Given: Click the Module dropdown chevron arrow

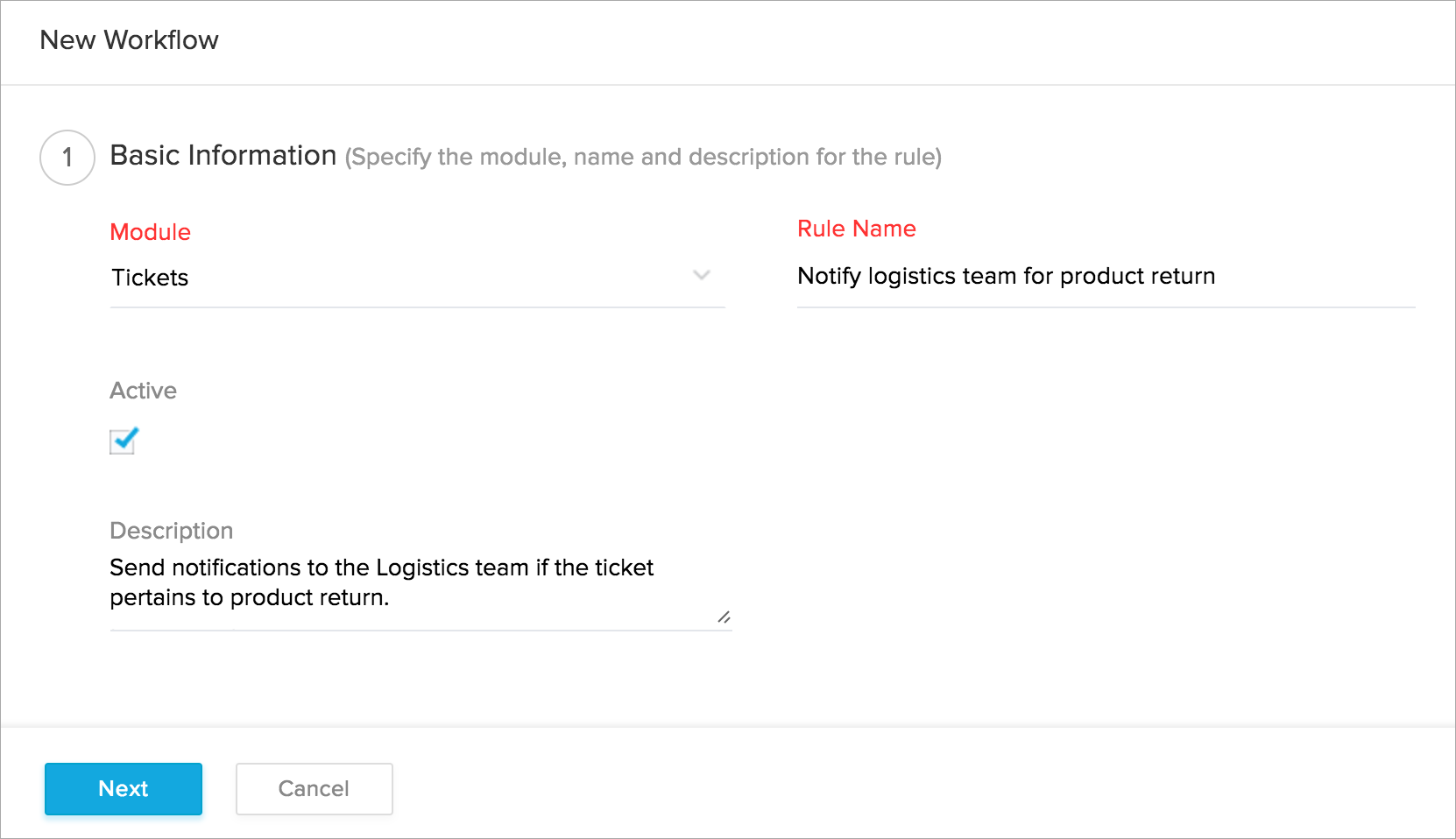Looking at the screenshot, I should point(701,275).
